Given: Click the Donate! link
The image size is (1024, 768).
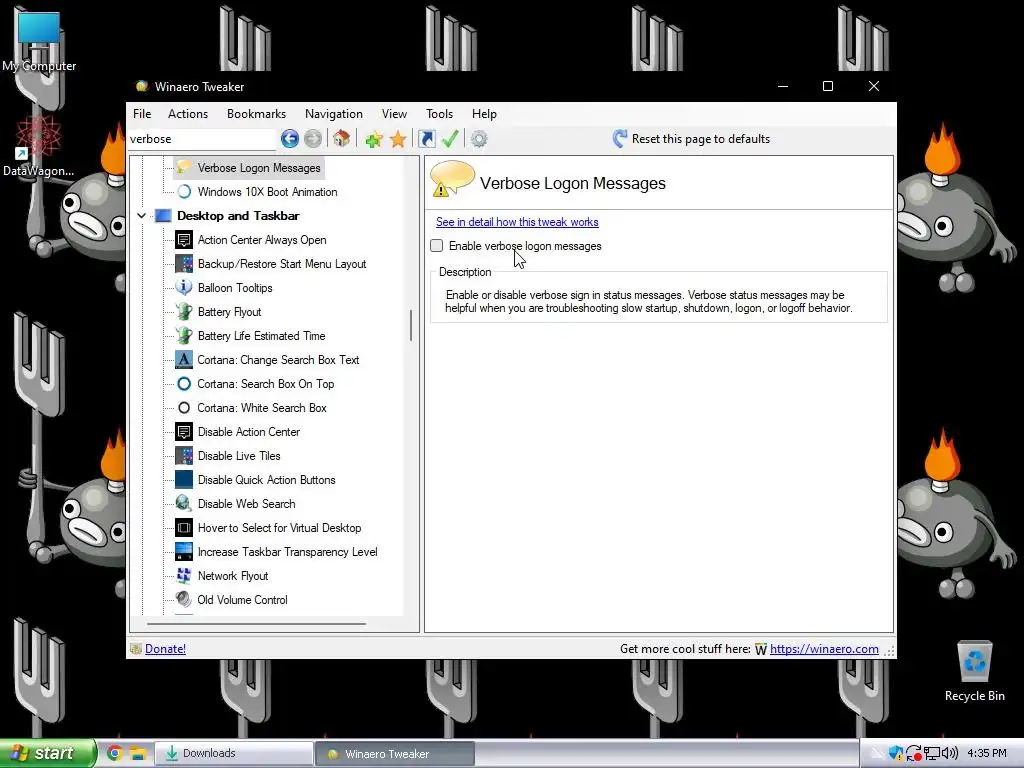Looking at the screenshot, I should pyautogui.click(x=165, y=648).
